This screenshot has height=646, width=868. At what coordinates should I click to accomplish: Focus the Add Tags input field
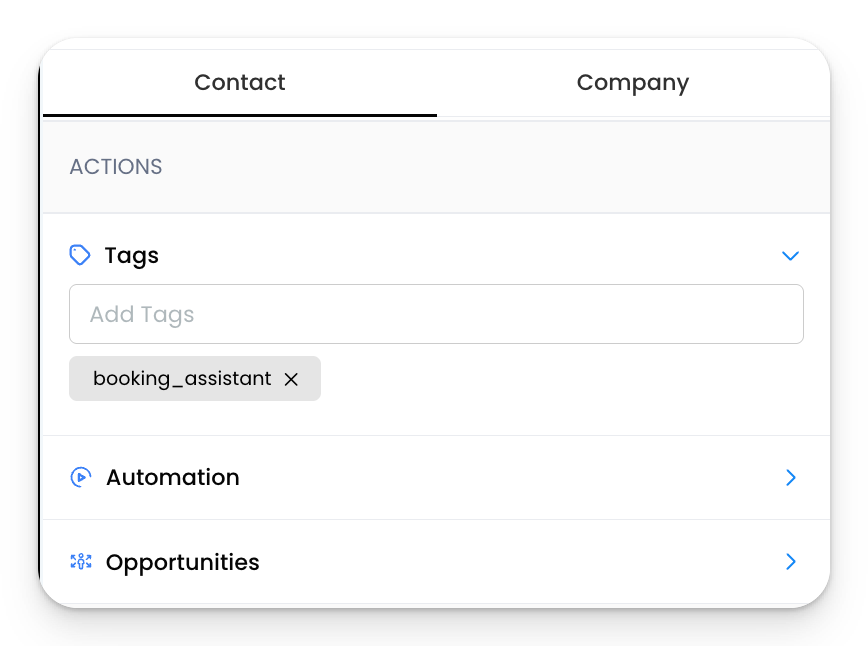click(x=435, y=314)
